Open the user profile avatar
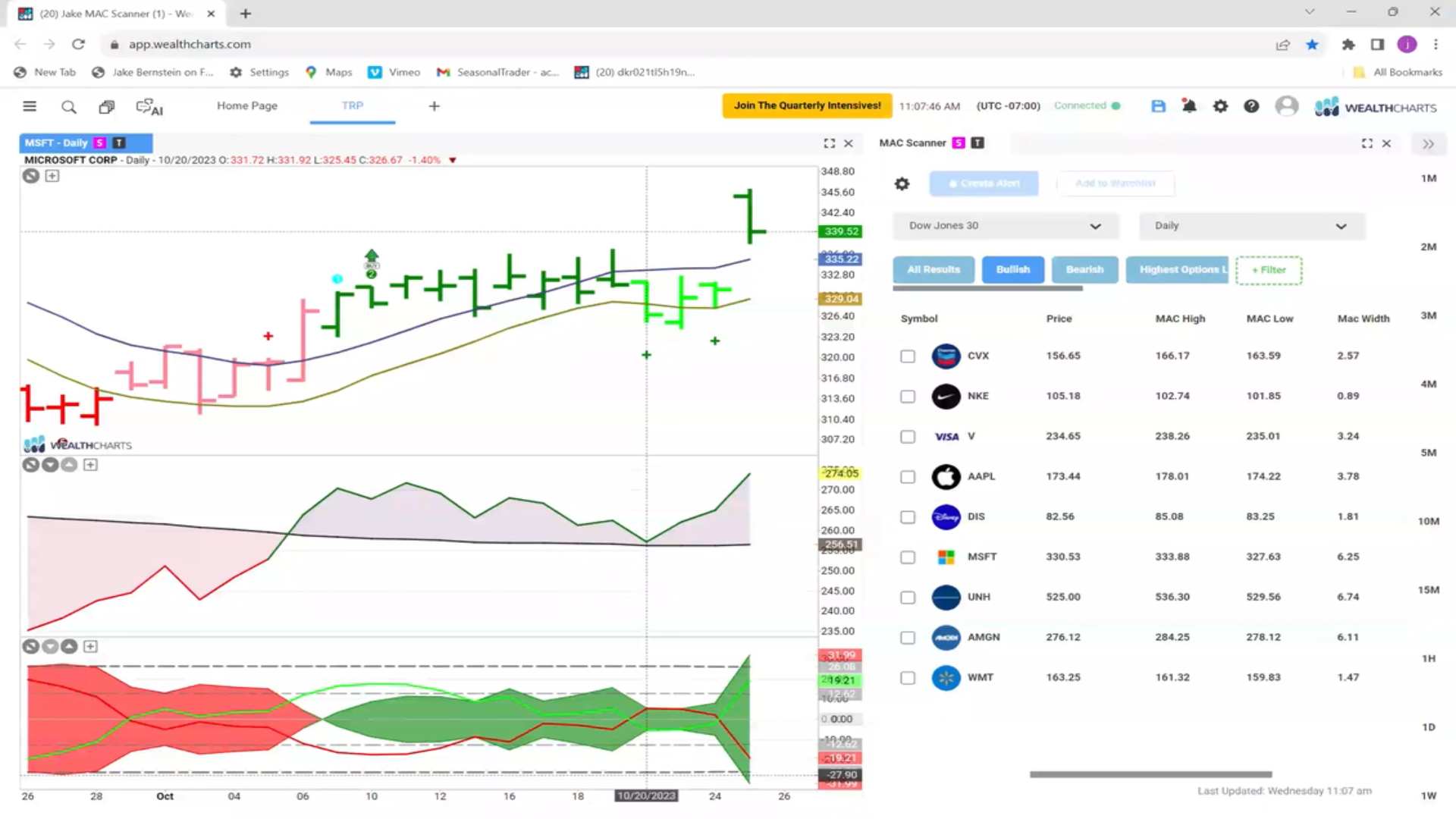1456x819 pixels. [x=1286, y=106]
